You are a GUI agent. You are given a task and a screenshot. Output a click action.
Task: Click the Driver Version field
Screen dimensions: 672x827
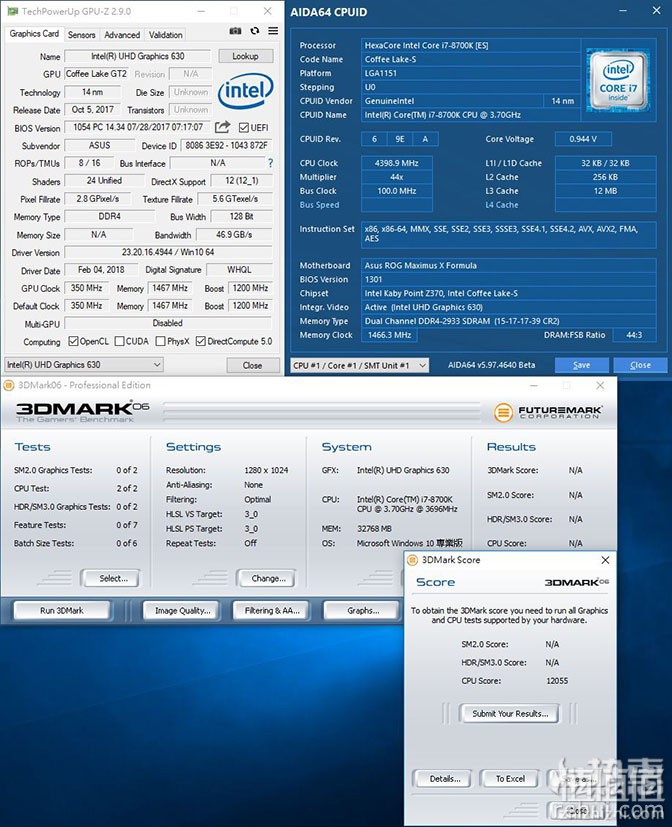[168, 252]
